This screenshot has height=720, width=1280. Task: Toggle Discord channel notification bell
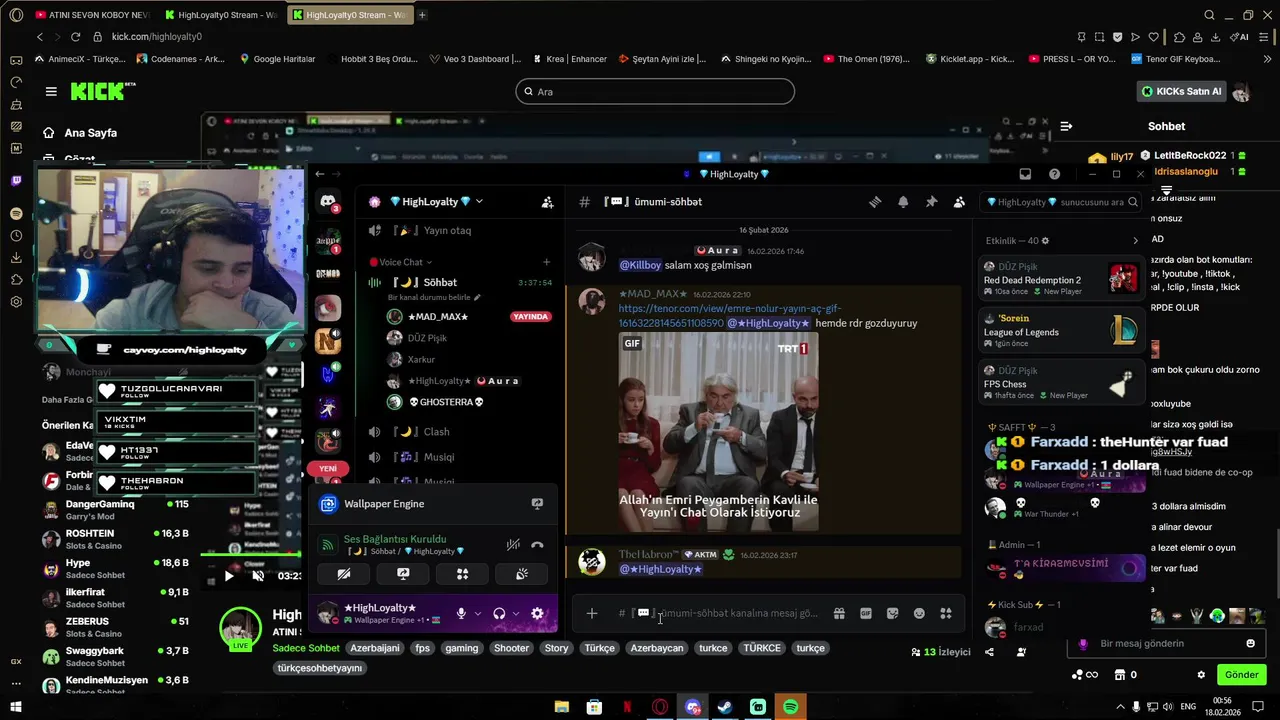point(903,202)
